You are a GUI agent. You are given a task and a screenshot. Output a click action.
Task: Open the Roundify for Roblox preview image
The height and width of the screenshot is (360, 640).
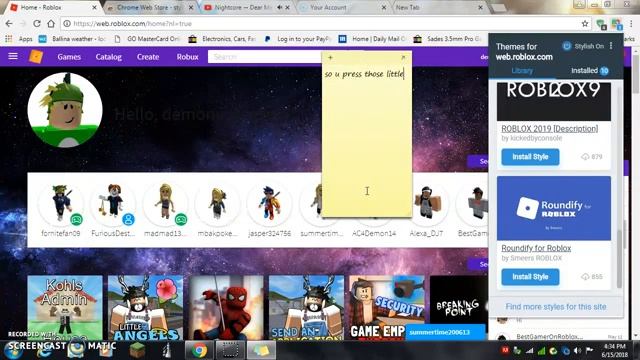(x=553, y=208)
